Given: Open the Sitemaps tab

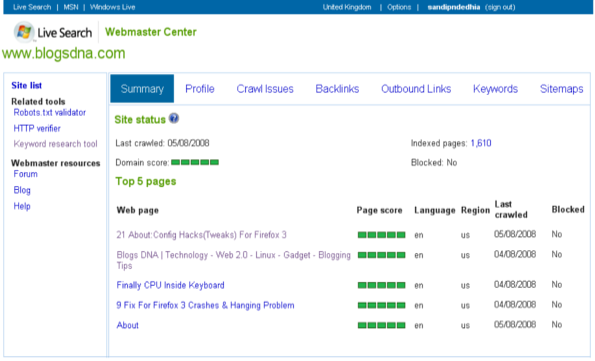Looking at the screenshot, I should (561, 89).
